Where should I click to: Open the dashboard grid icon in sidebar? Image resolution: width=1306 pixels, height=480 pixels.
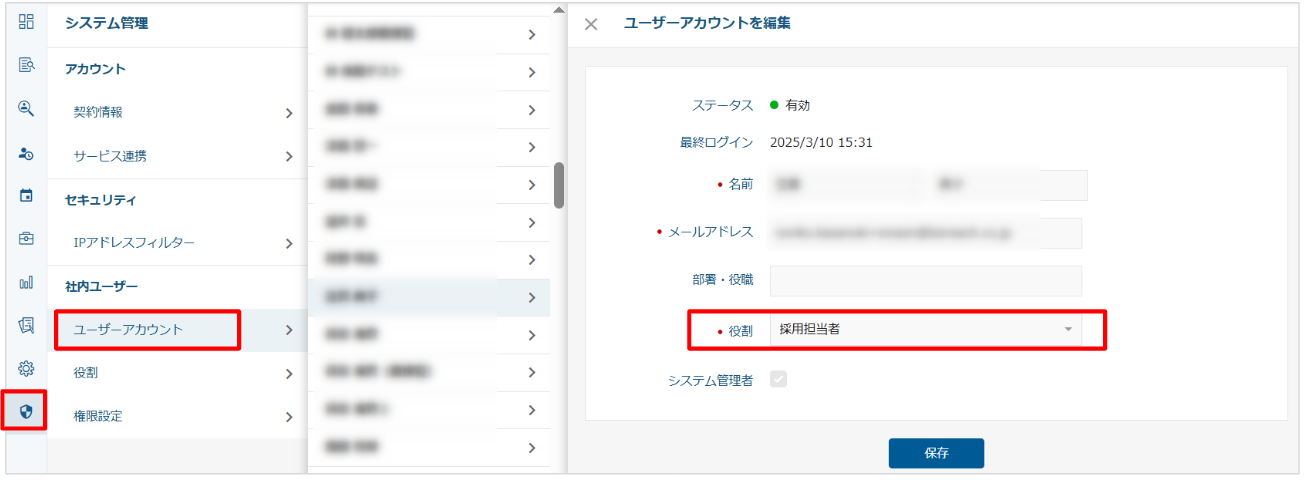pyautogui.click(x=26, y=21)
